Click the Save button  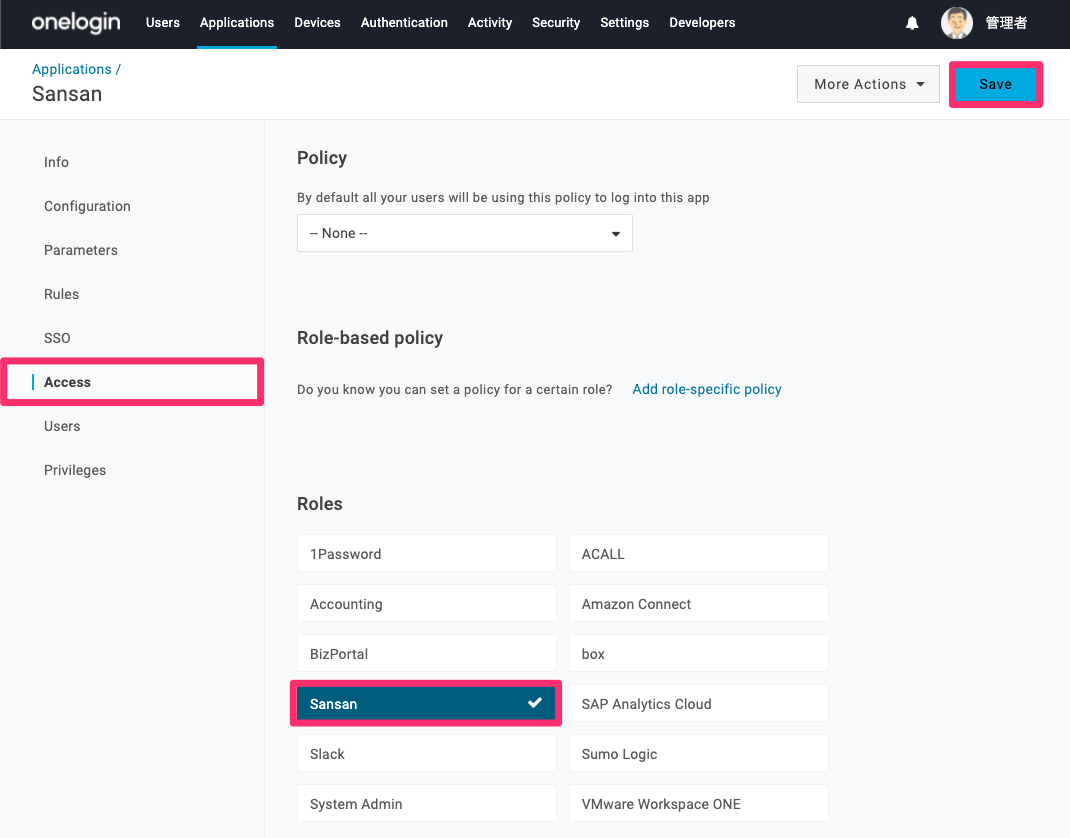coord(996,84)
